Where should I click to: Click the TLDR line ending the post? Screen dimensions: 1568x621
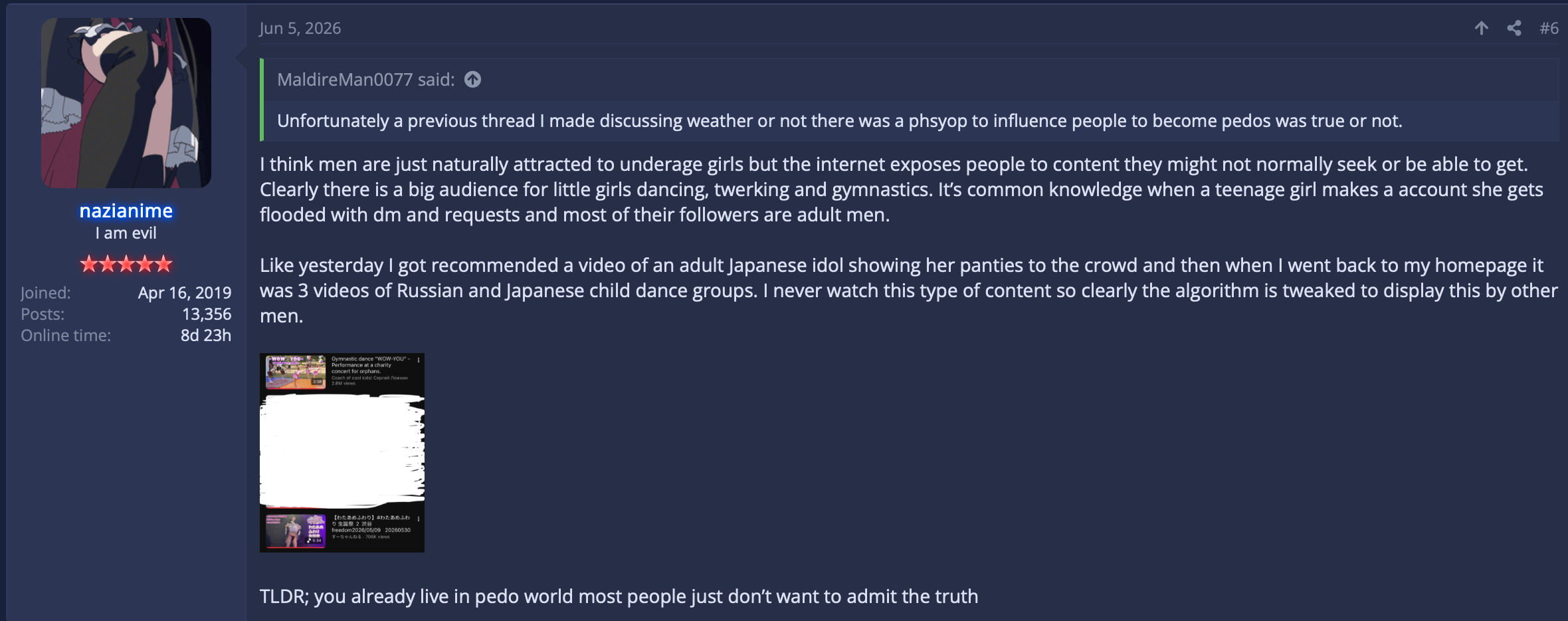619,596
